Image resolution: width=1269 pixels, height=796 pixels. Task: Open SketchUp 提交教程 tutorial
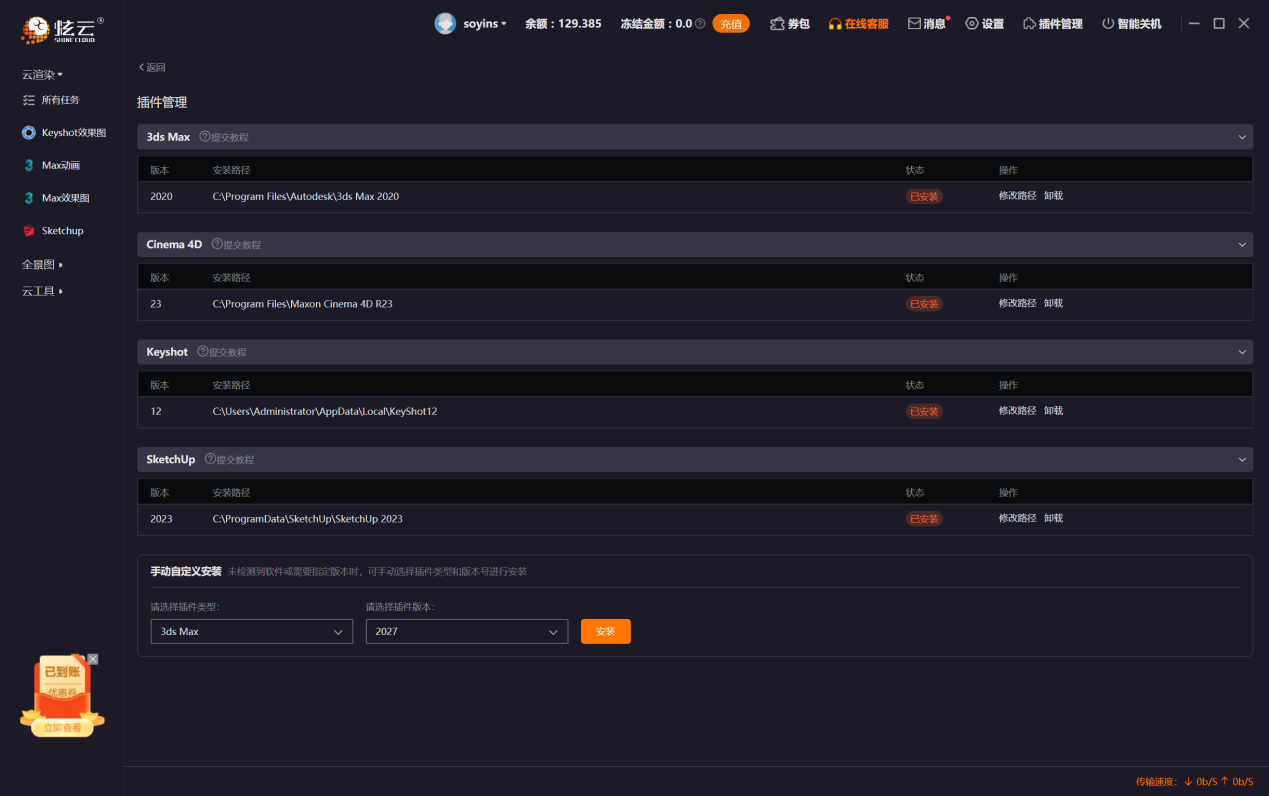[x=229, y=459]
